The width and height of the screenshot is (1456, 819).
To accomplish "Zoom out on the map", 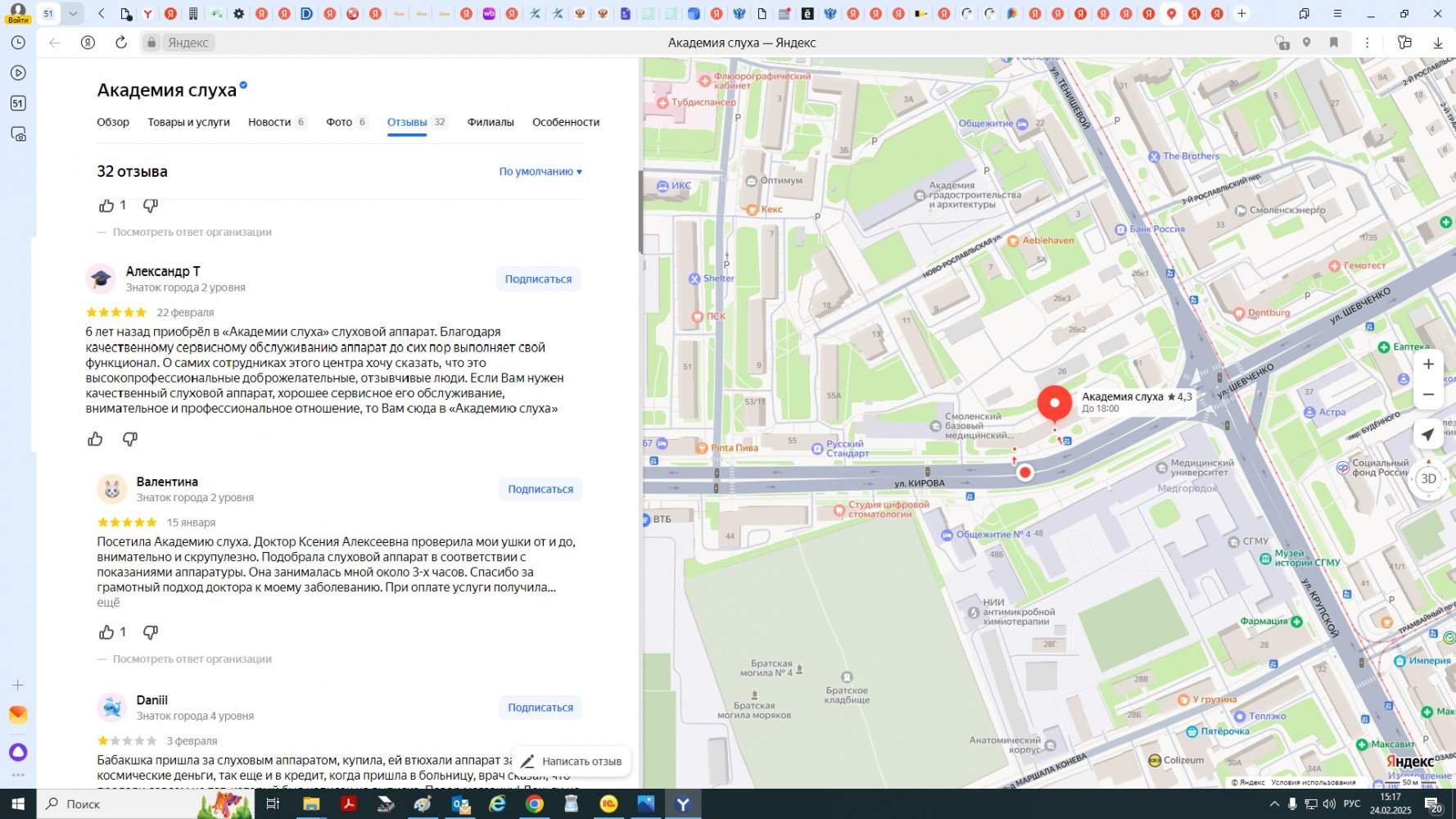I will (x=1428, y=395).
